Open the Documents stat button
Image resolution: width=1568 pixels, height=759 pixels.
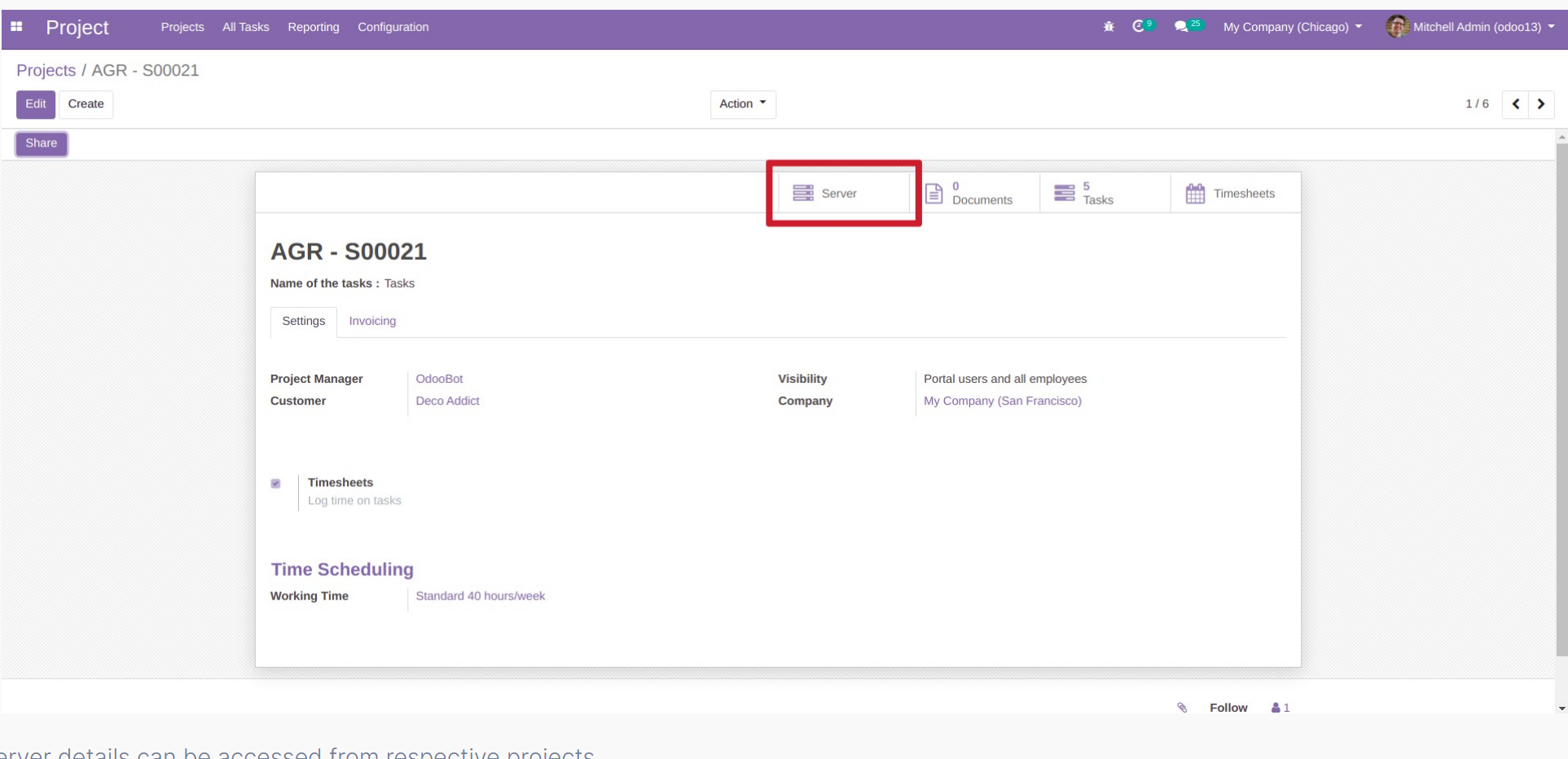tap(974, 193)
